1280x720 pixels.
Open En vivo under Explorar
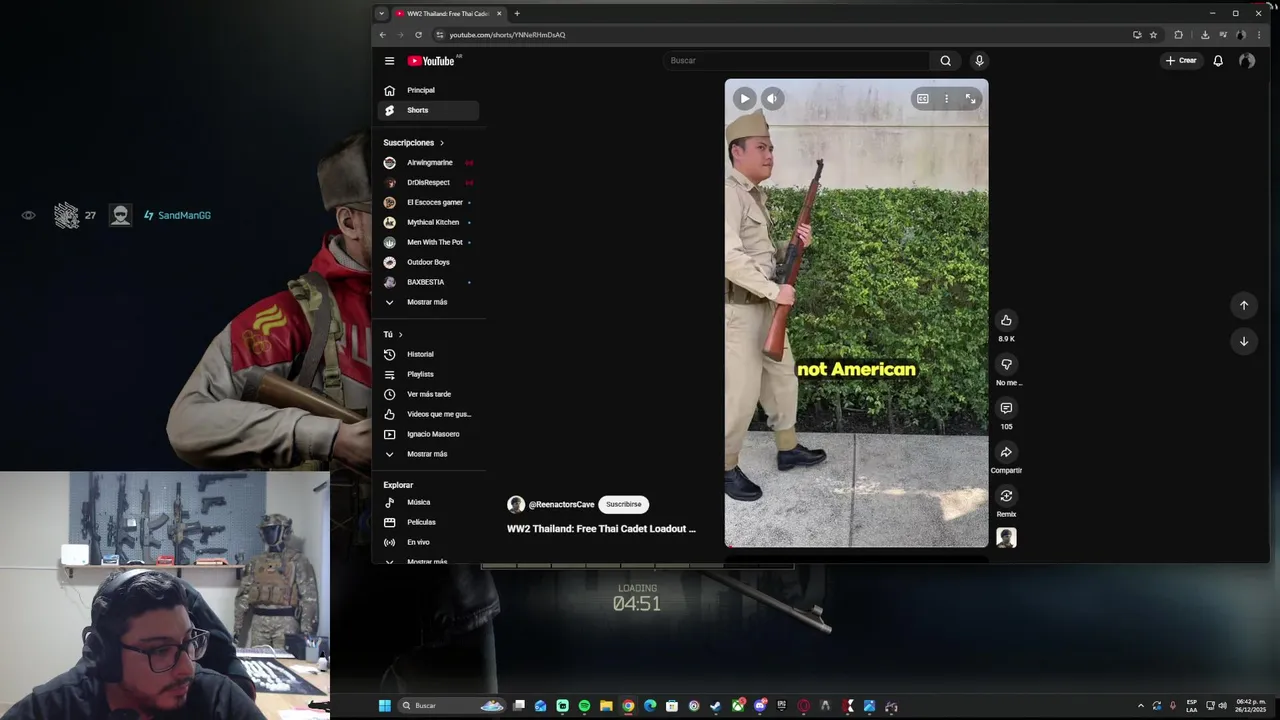coord(428,542)
